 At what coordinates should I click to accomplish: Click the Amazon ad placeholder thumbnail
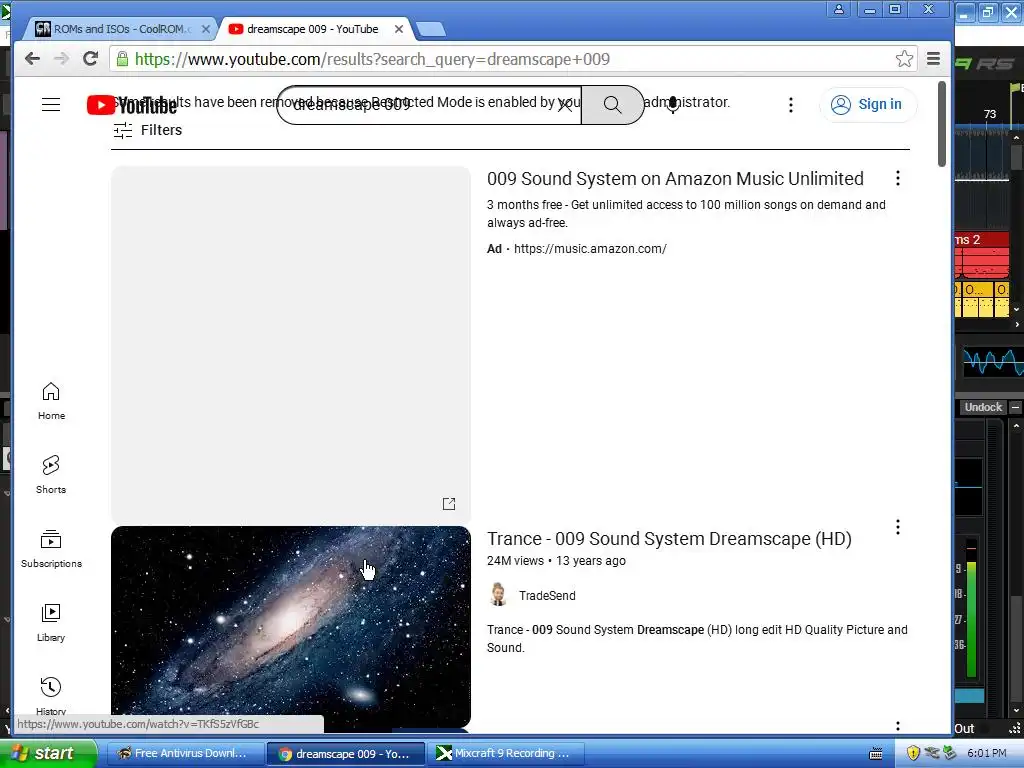tap(291, 345)
